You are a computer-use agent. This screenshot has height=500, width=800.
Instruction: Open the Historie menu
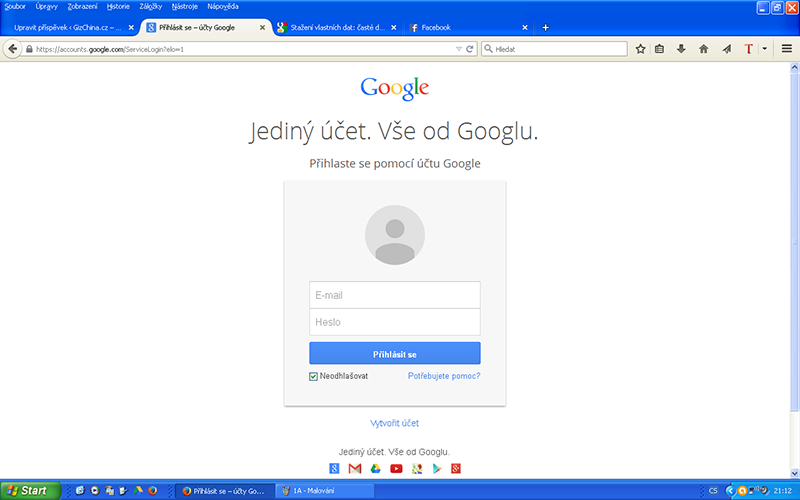click(118, 7)
